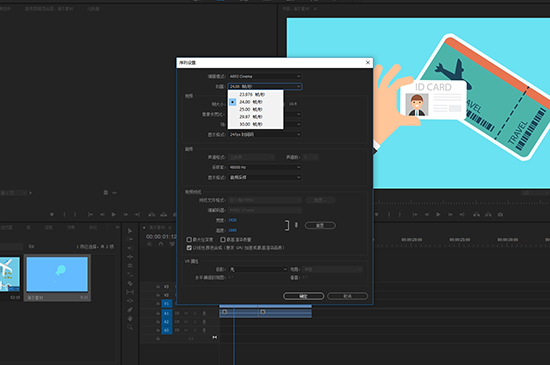Select the Slip tool
550x365 pixels.
(130, 292)
